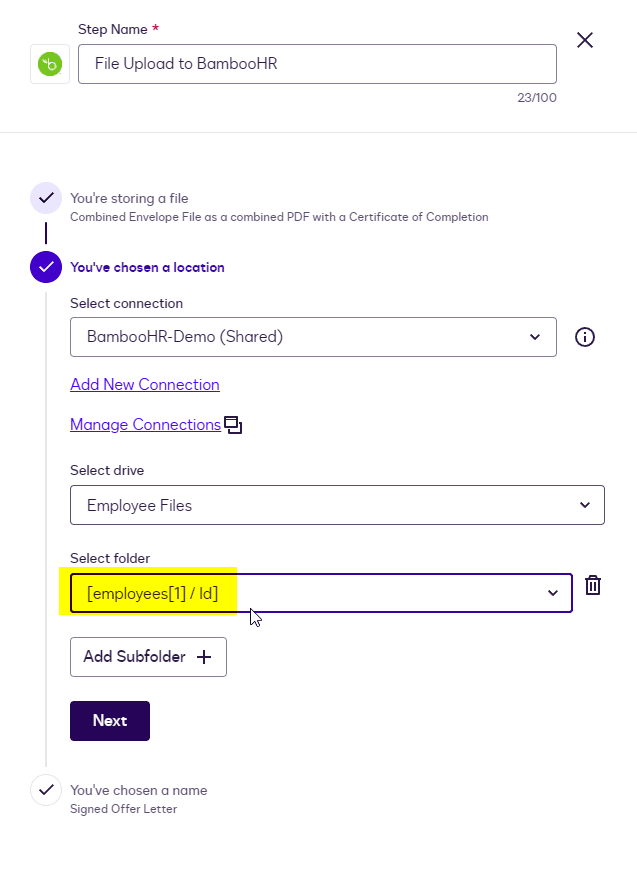The image size is (637, 871).
Task: Click the plus icon on Add Subfolder
Action: [205, 657]
